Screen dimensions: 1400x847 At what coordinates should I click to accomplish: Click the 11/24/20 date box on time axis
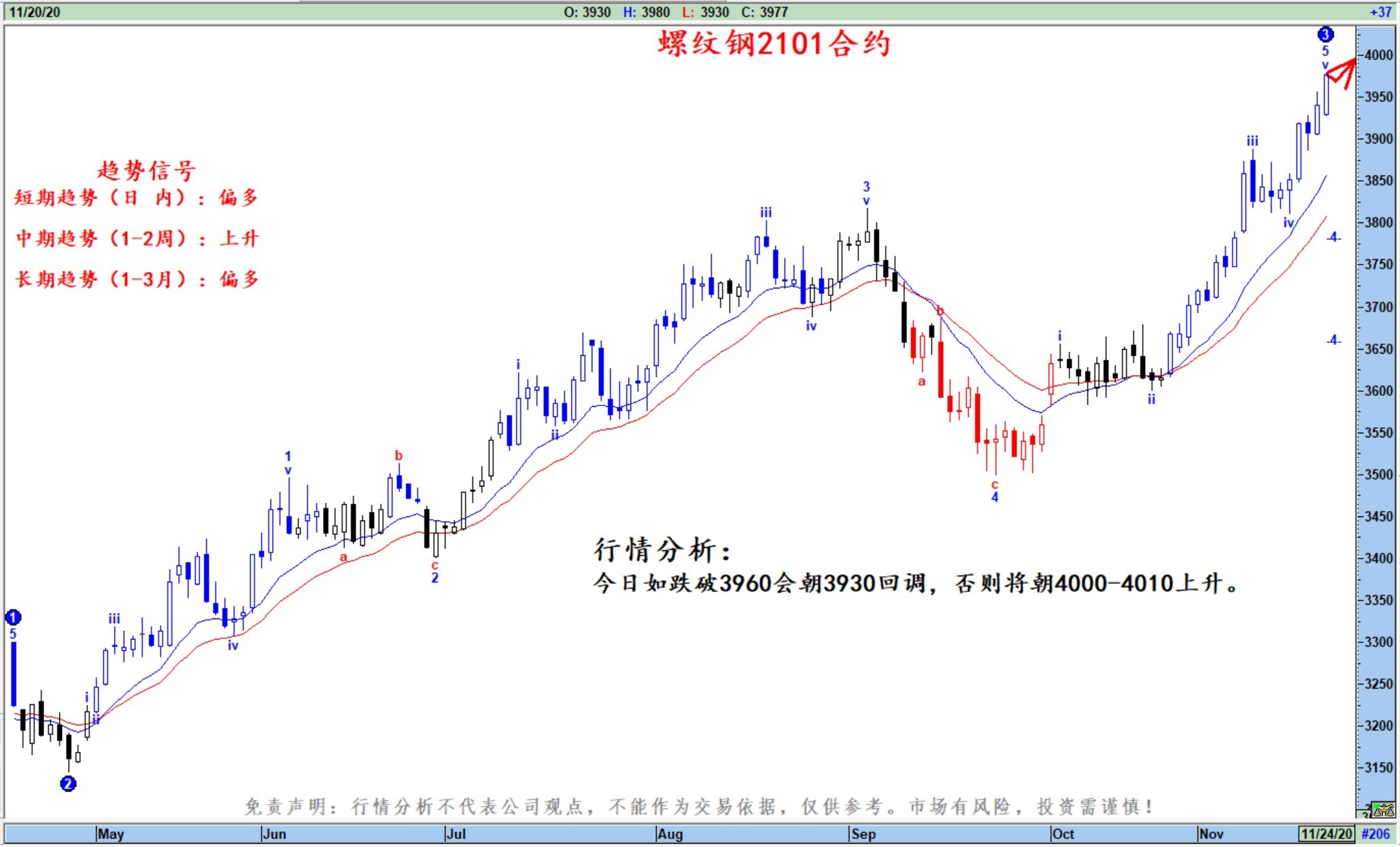point(1327,833)
